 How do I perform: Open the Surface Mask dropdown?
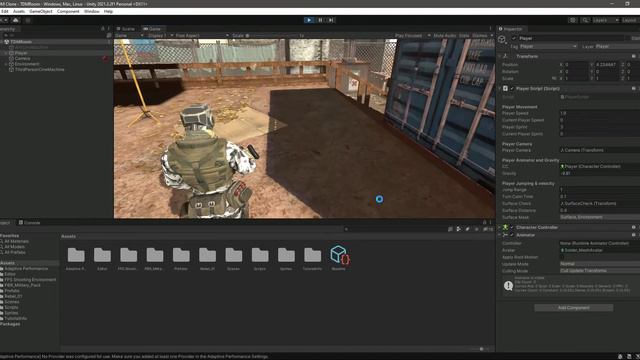[x=600, y=217]
